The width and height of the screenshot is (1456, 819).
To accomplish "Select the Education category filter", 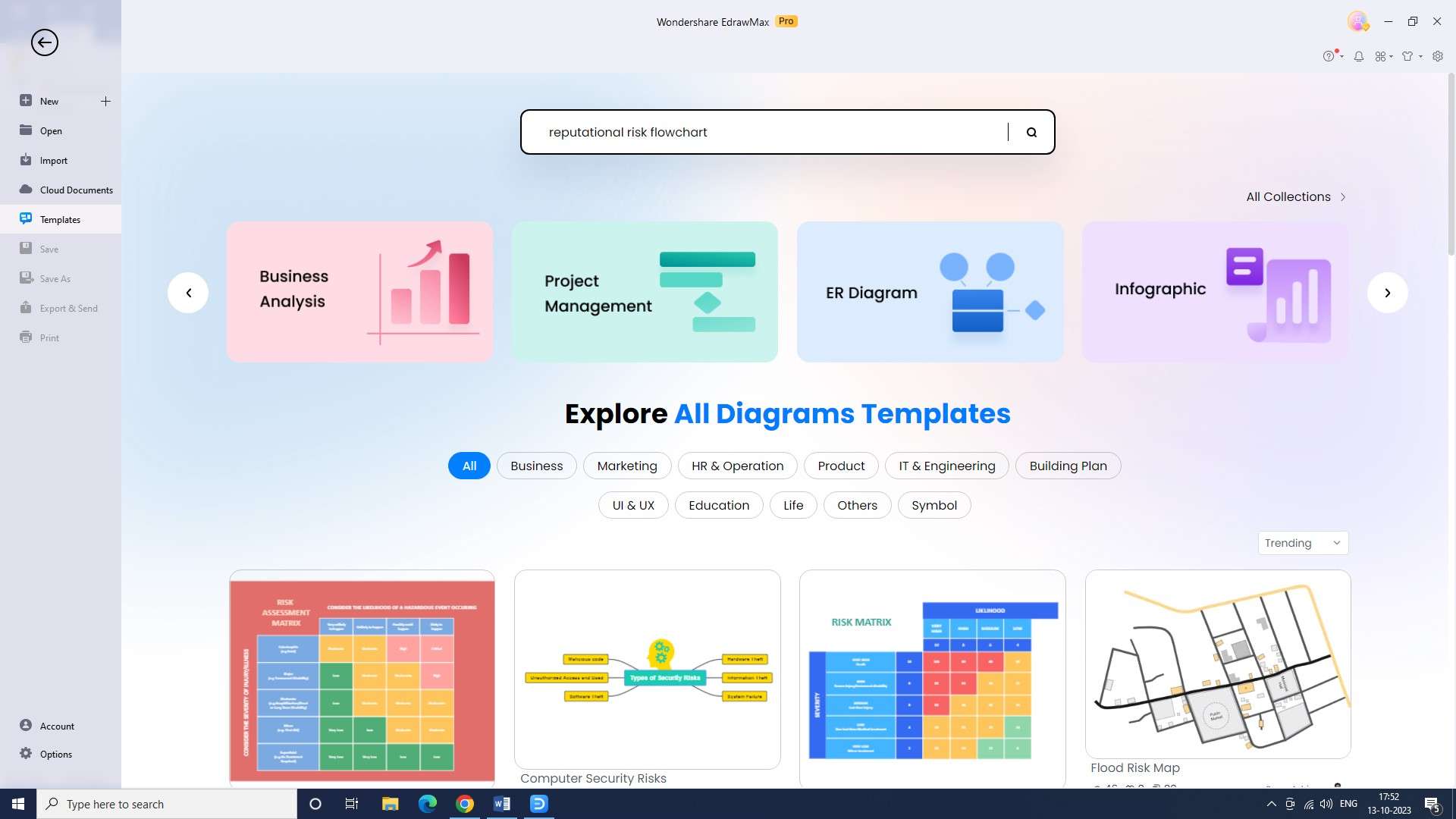I will [718, 505].
